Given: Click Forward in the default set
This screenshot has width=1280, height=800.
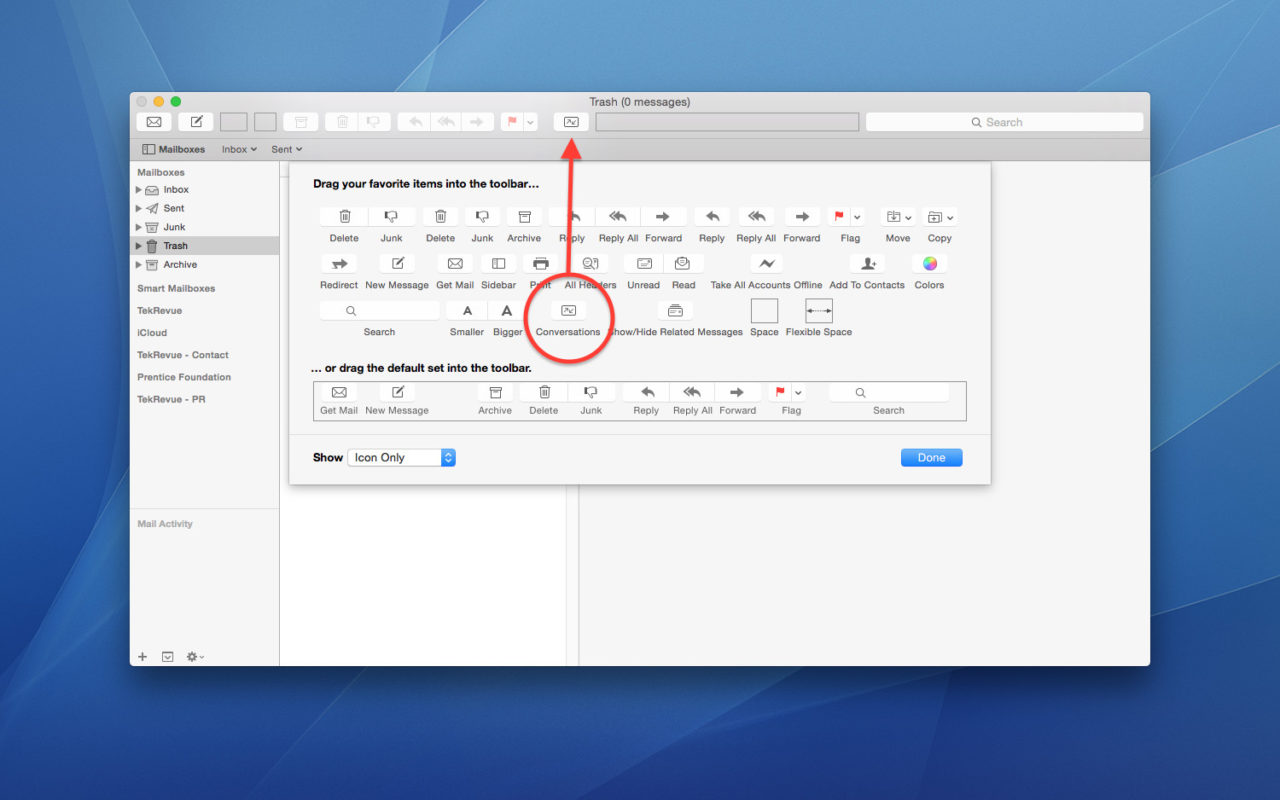Looking at the screenshot, I should coord(738,393).
